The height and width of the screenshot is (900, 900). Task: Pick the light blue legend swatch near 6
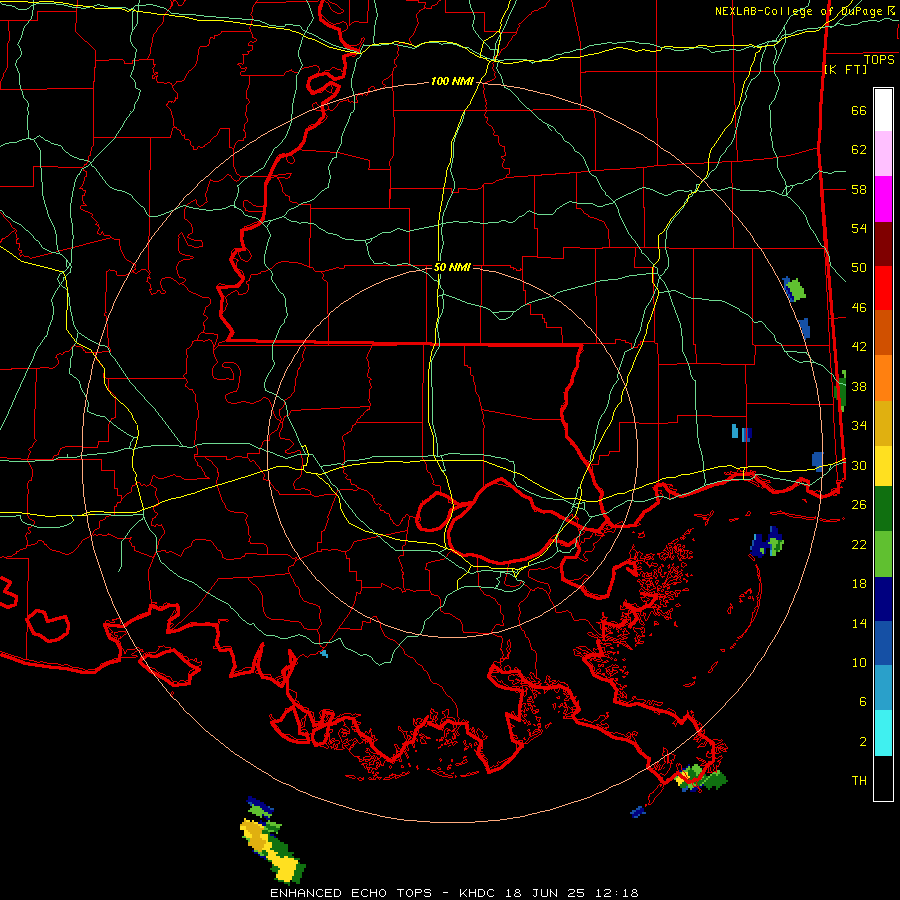(883, 687)
